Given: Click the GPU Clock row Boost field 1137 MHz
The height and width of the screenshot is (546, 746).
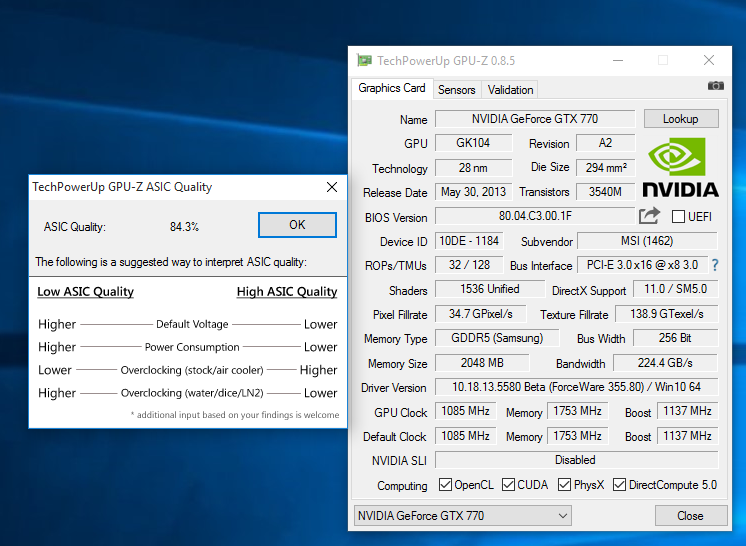Looking at the screenshot, I should coord(687,411).
